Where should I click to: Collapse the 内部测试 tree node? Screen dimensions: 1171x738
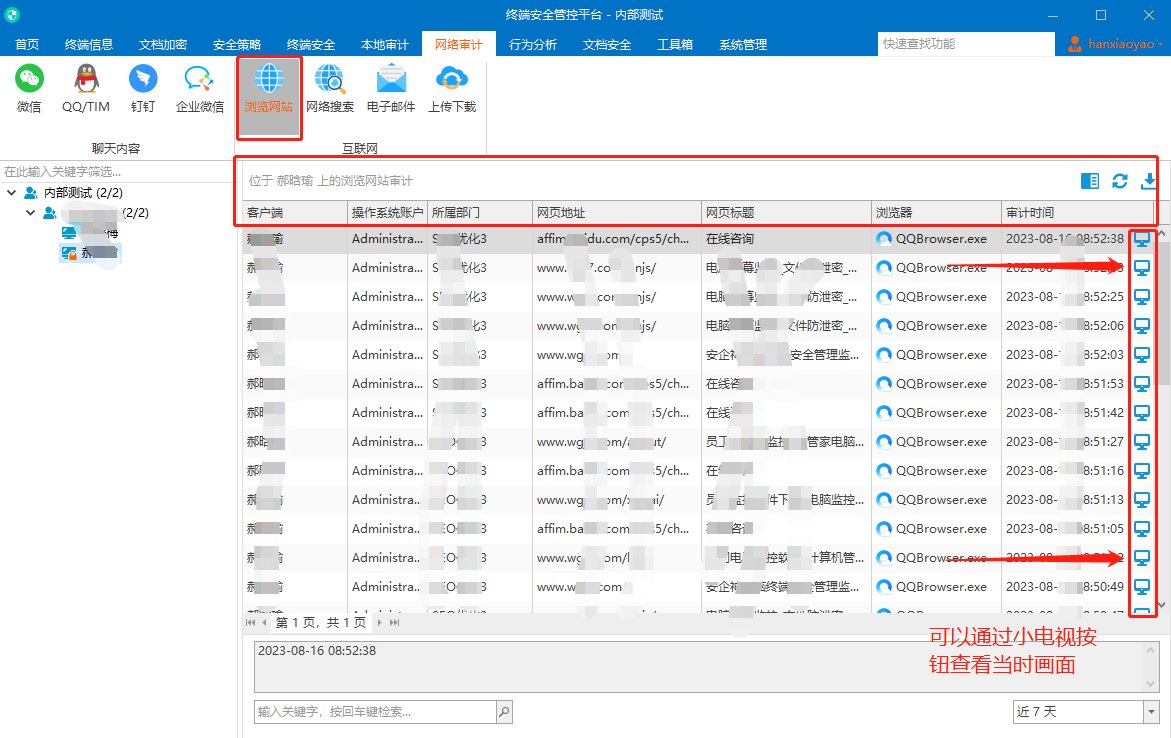(x=12, y=192)
